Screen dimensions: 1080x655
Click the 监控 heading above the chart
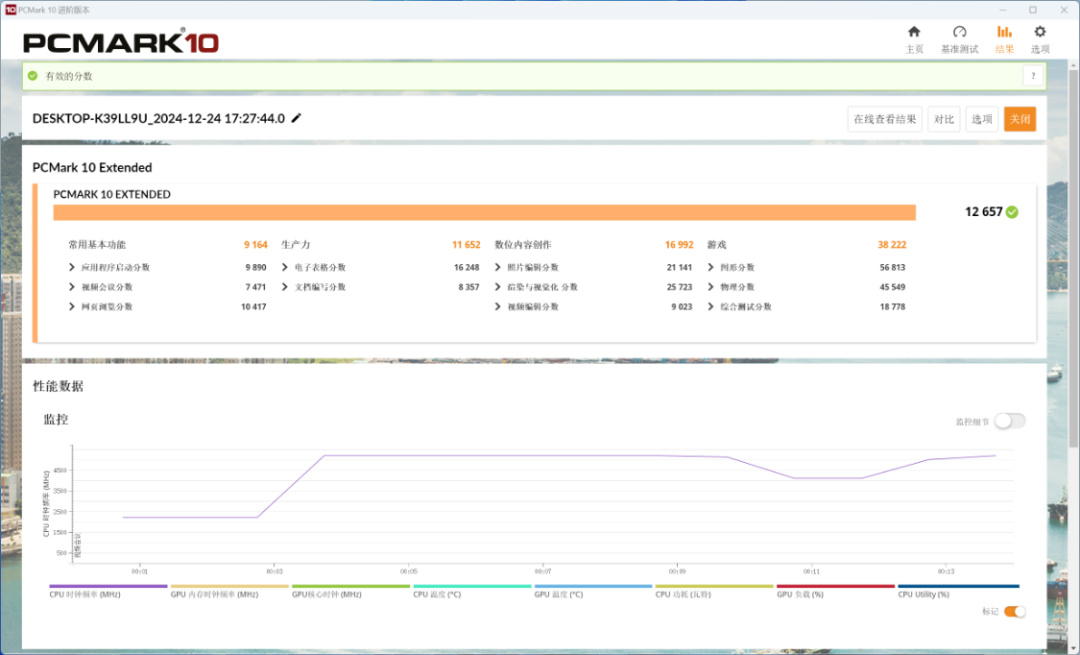56,419
